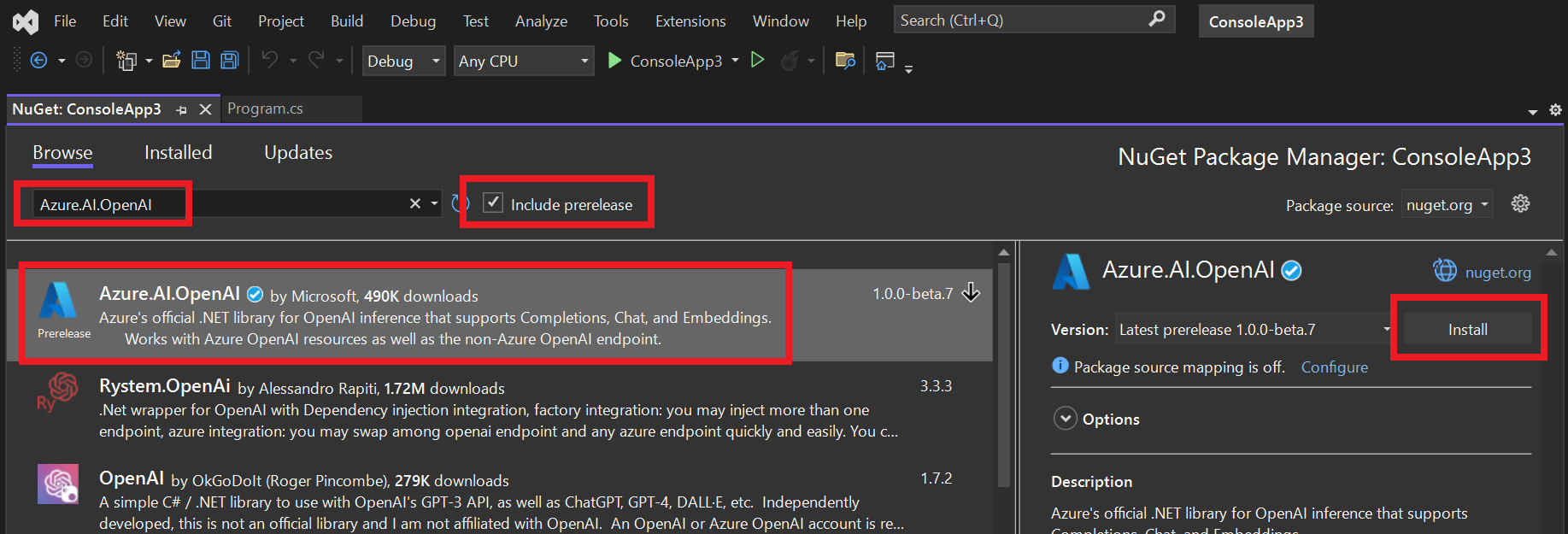
Task: Click the Rystem.OpenAi package logo thumbnail
Action: (x=58, y=391)
